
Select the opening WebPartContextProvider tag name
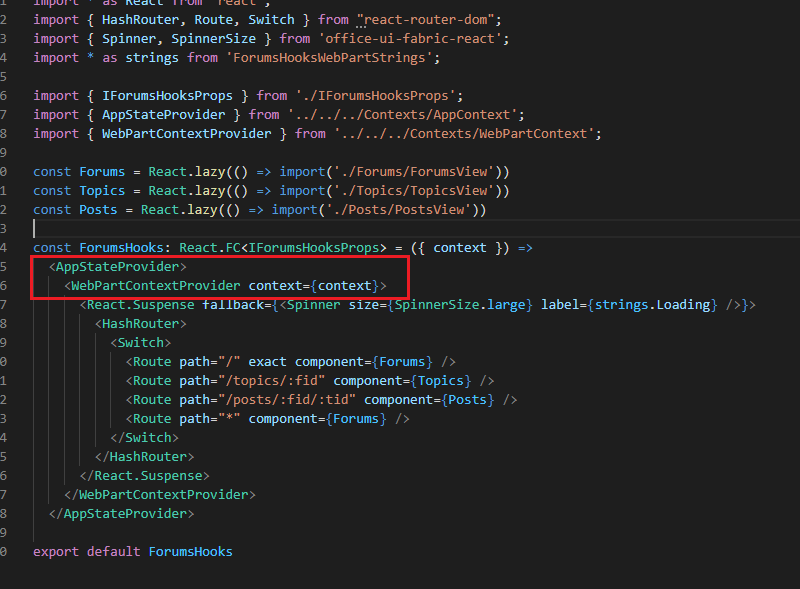click(156, 285)
